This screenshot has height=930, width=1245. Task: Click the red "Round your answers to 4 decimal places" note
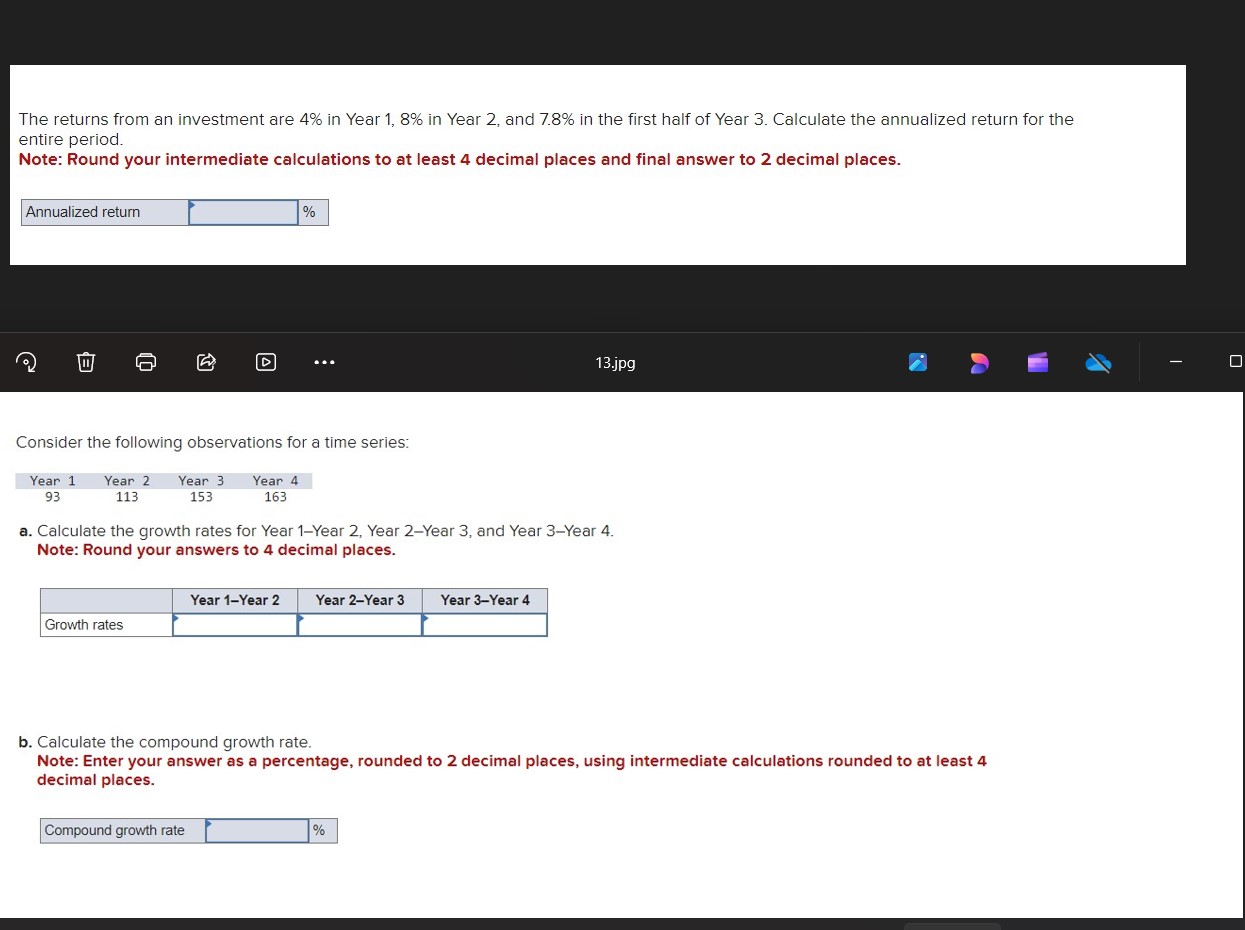(x=216, y=550)
